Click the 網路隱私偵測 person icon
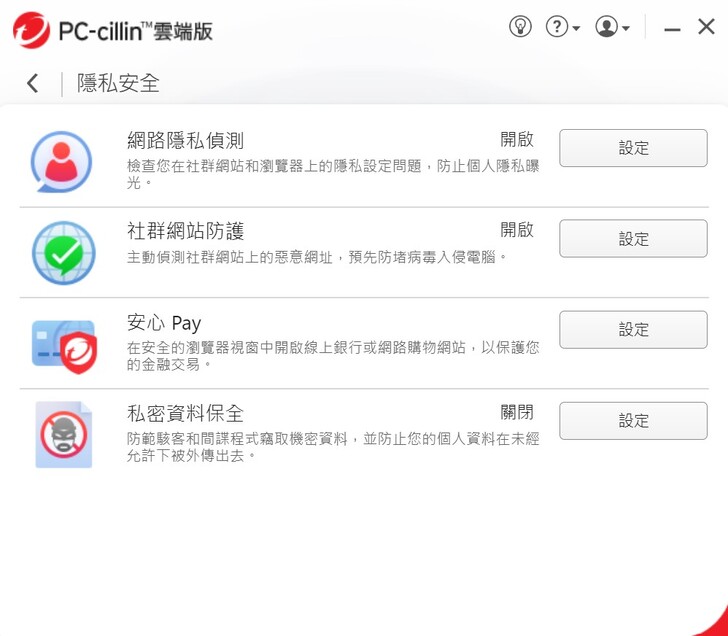Viewport: 728px width, 636px height. (61, 162)
